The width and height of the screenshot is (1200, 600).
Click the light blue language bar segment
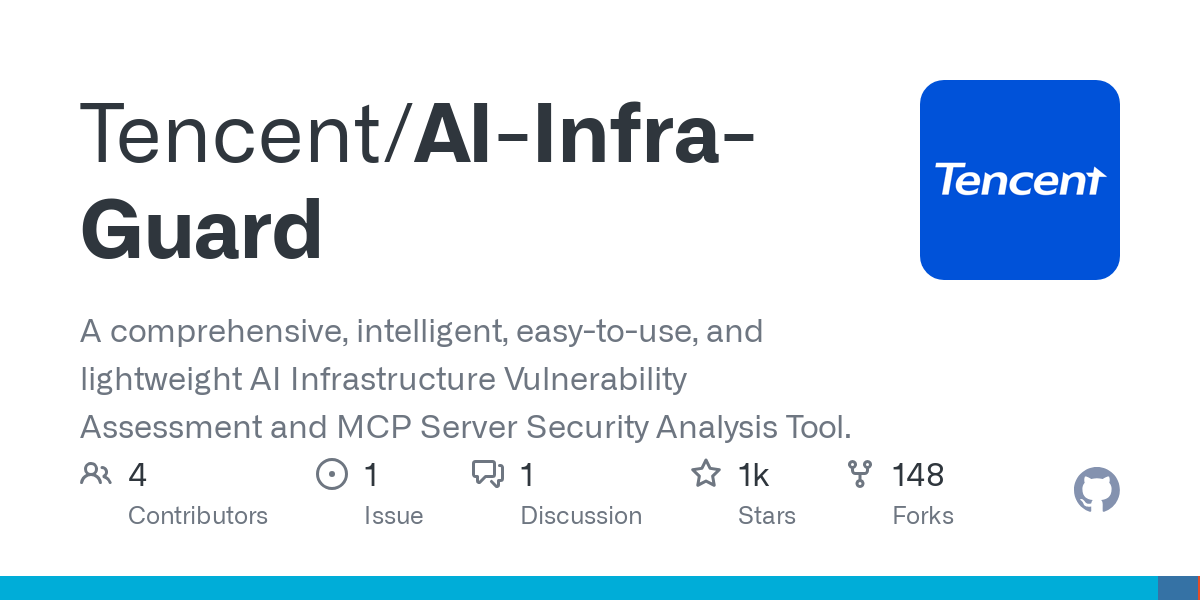pos(579,588)
